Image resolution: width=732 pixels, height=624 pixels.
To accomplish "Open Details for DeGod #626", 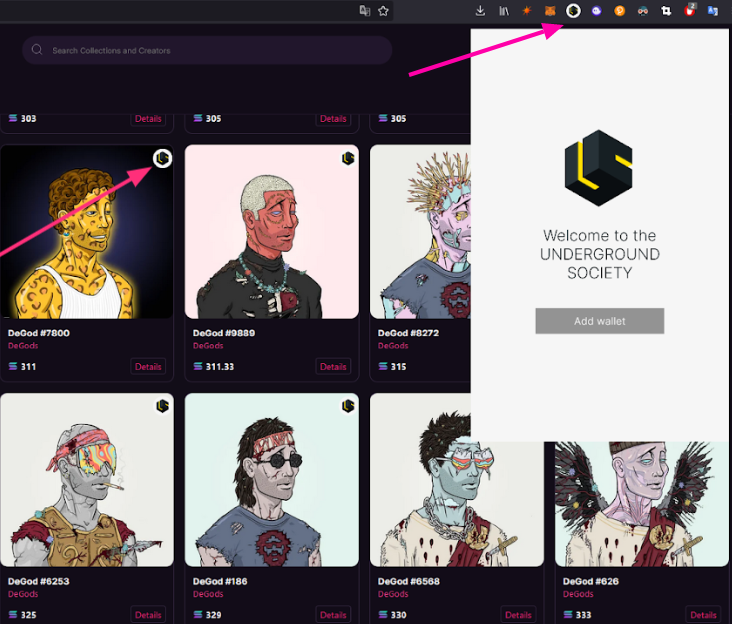I will pyautogui.click(x=703, y=615).
